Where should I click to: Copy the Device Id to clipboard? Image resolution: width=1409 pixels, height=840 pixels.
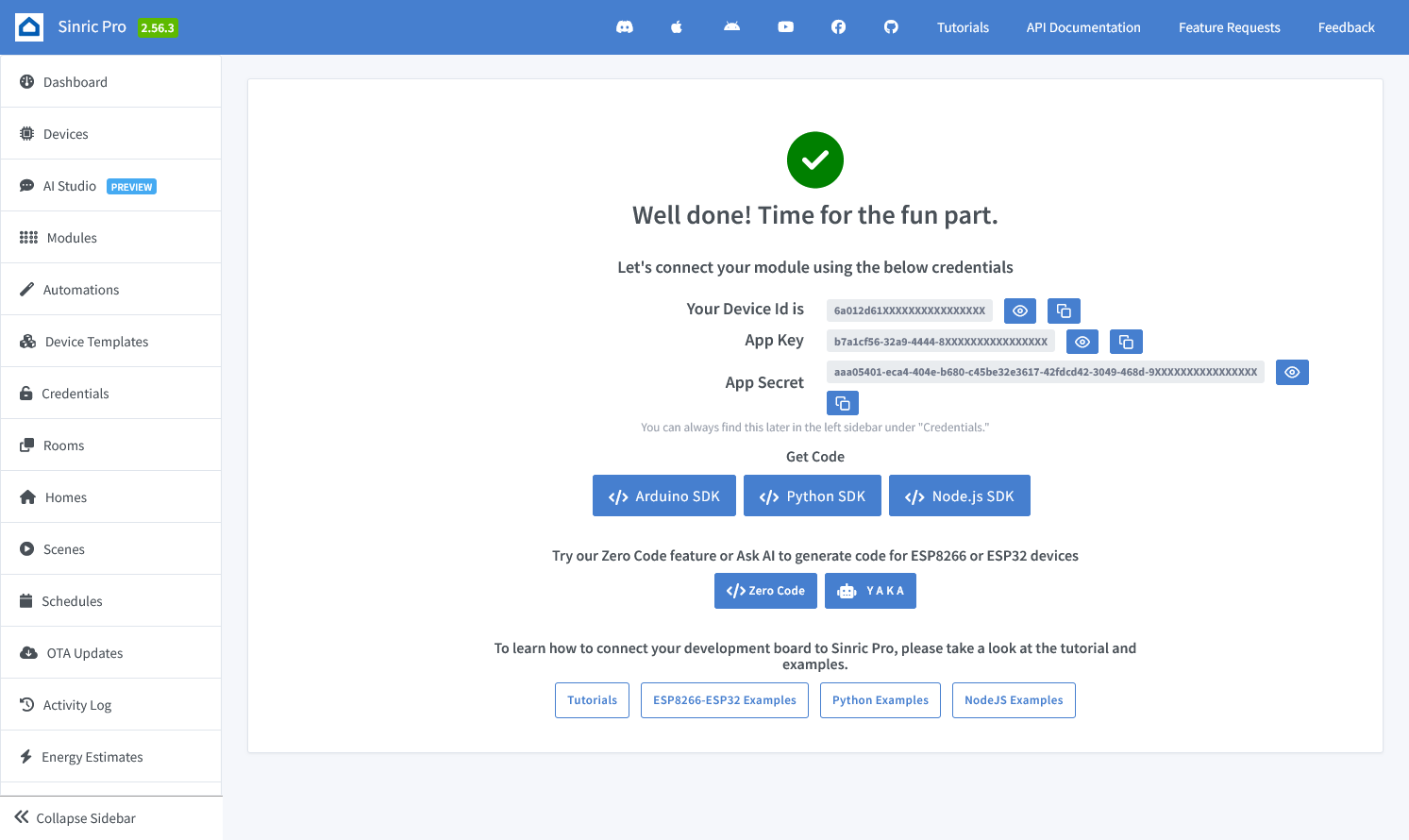pyautogui.click(x=1064, y=311)
